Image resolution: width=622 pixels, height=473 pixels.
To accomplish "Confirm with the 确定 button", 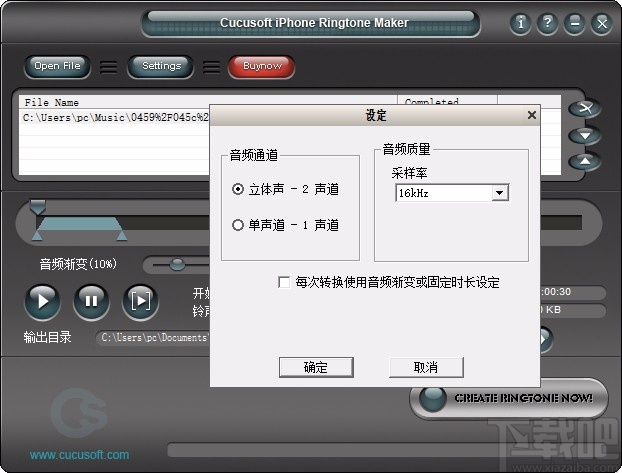I will coord(316,367).
